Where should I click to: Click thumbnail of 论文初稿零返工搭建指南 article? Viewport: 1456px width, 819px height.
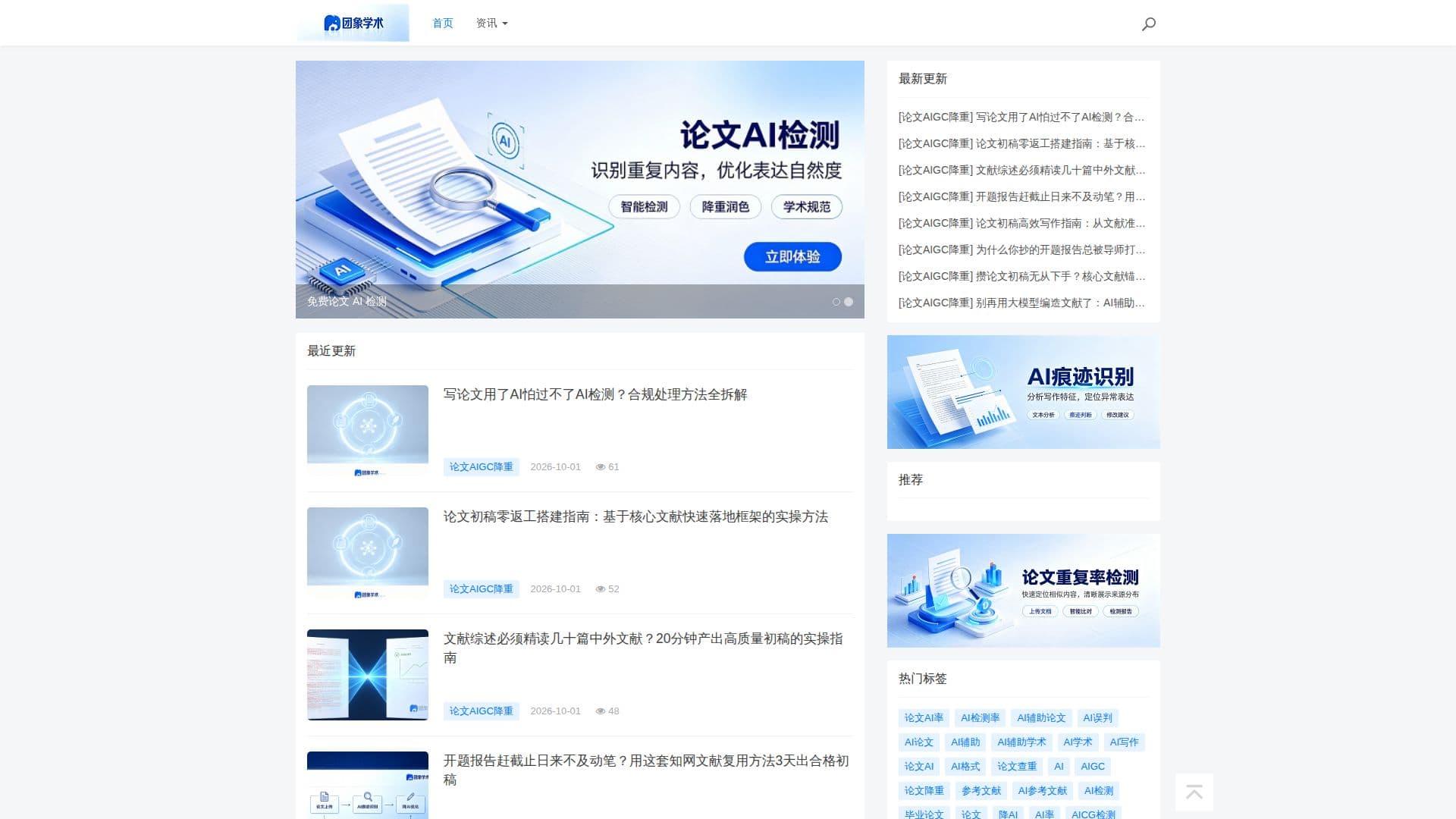(368, 553)
